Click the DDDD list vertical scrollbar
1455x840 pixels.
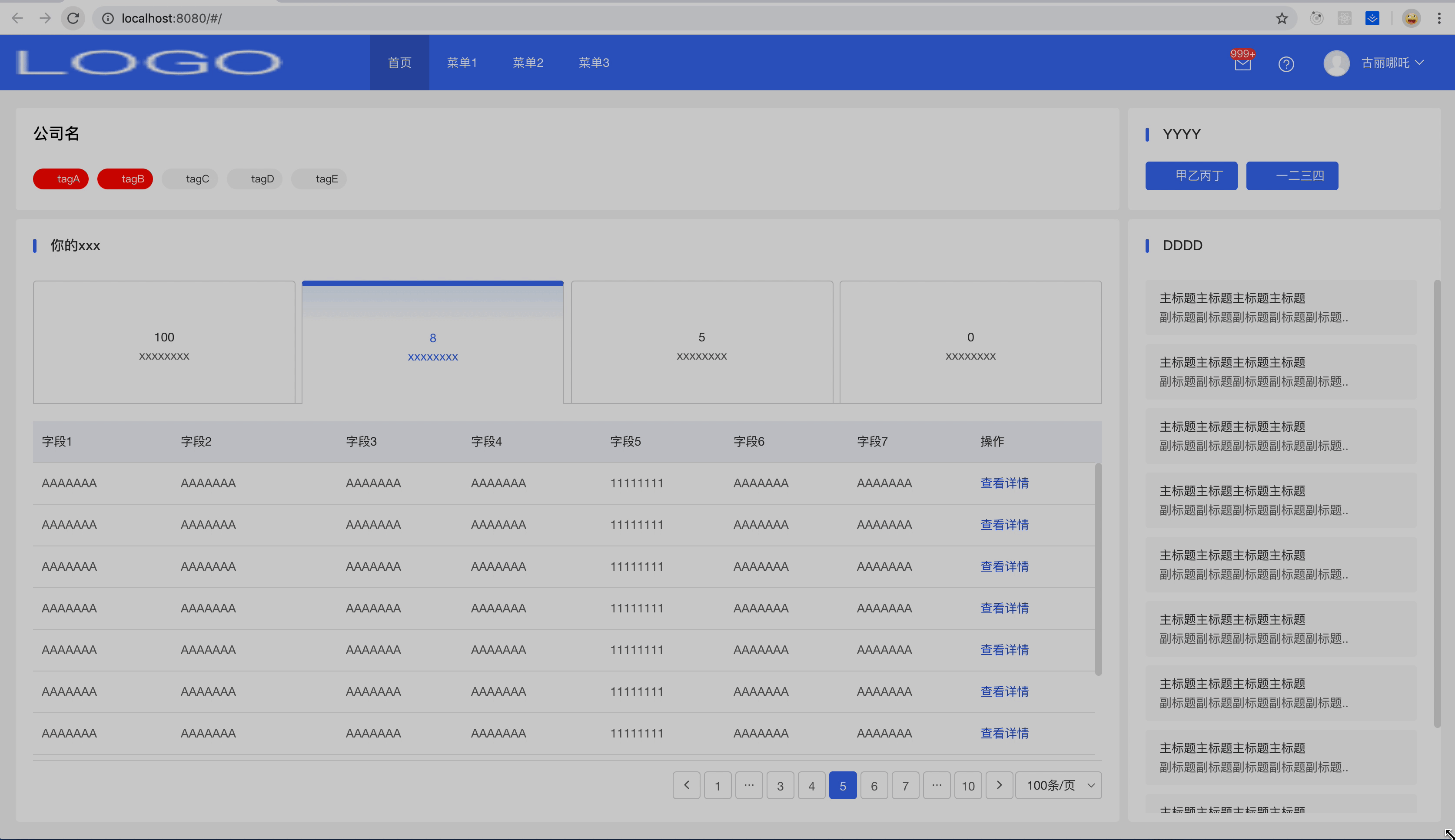click(x=1437, y=502)
